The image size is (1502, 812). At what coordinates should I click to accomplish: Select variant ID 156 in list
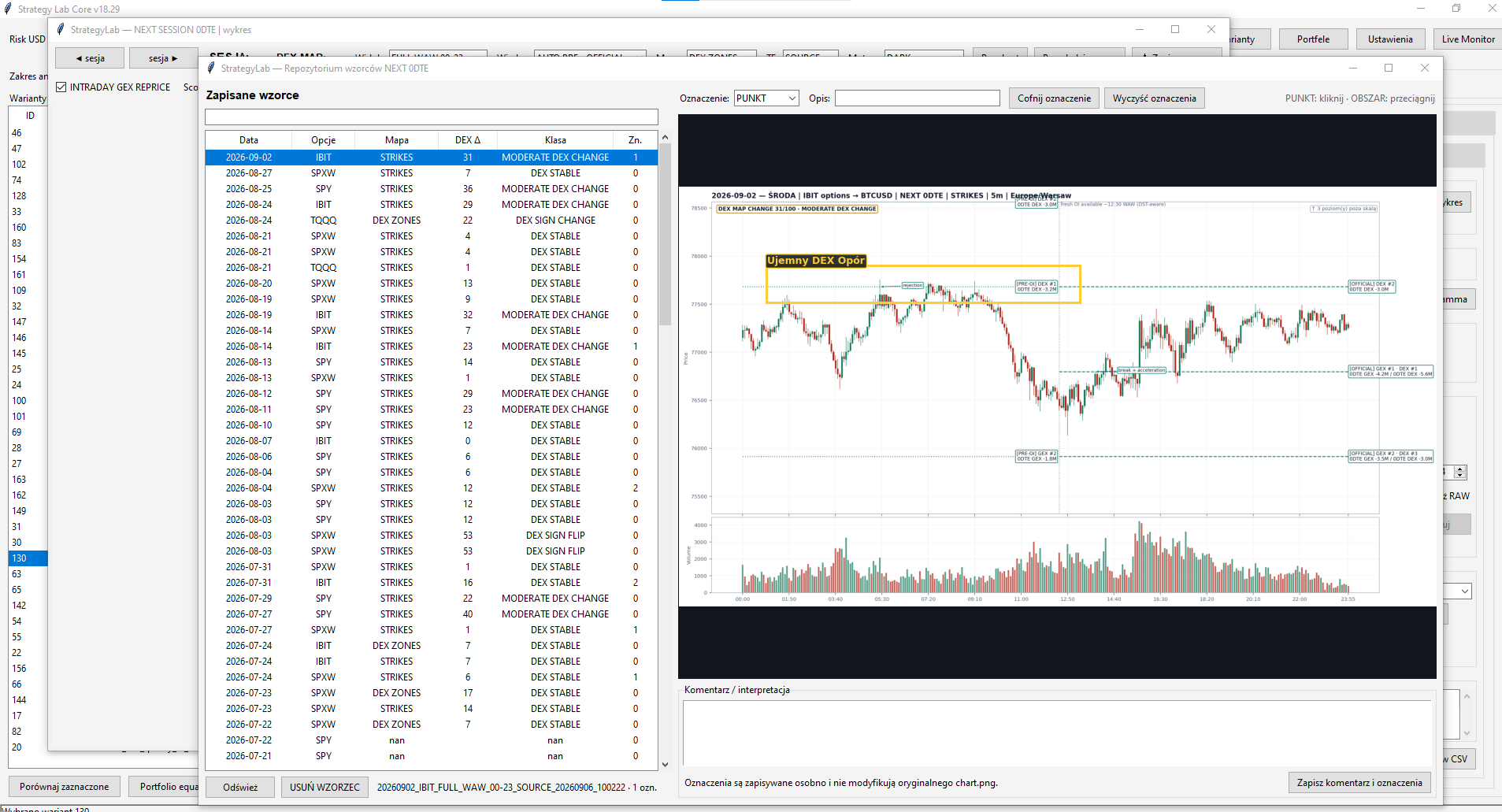point(28,669)
